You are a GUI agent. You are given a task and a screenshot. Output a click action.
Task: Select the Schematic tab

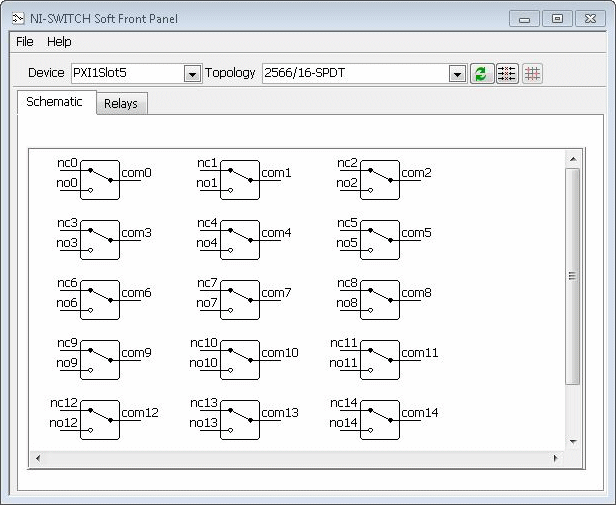point(55,102)
